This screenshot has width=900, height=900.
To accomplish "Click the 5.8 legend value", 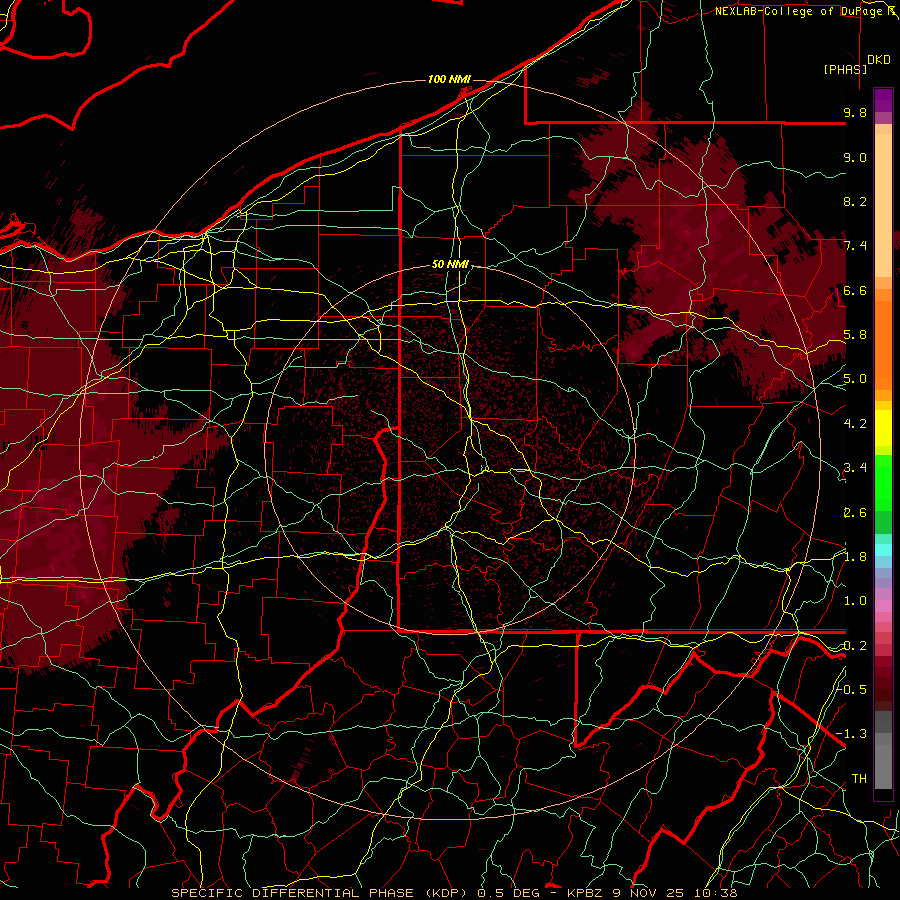I will click(x=855, y=335).
